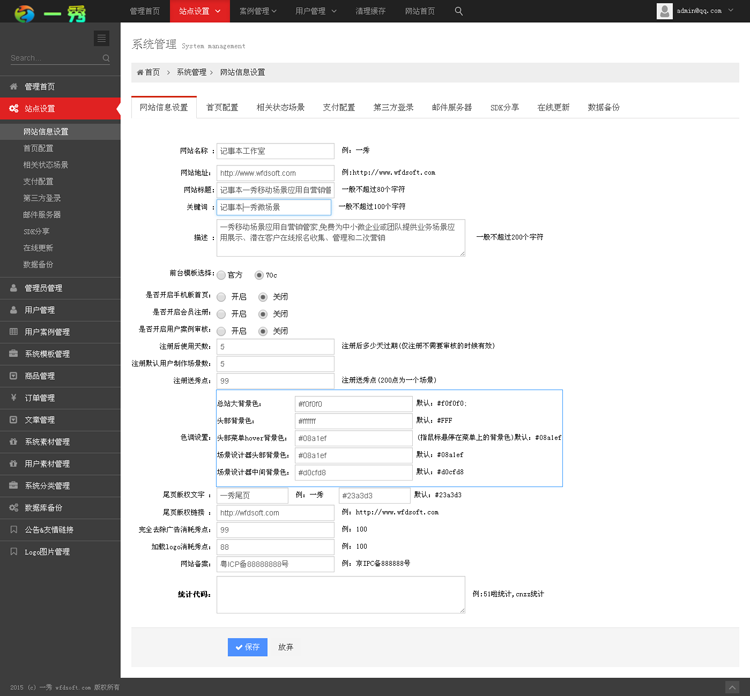The height and width of the screenshot is (696, 750).
Task: Open 管理首页 in top navigation
Action: 145,11
